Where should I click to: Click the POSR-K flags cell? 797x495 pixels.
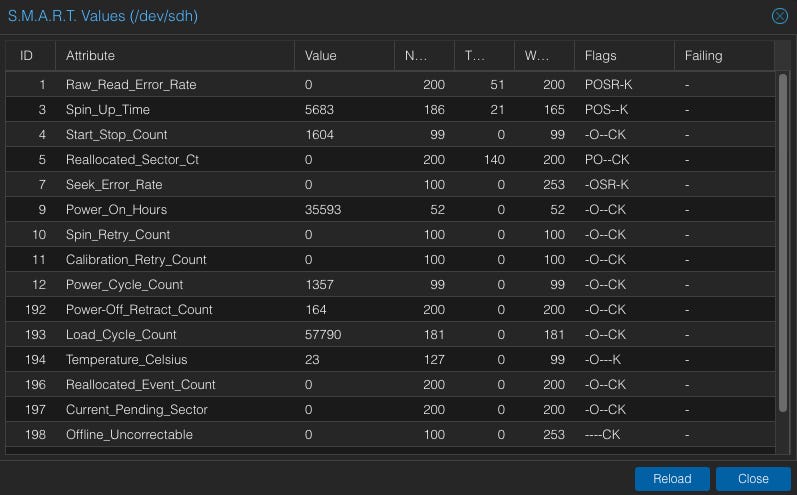point(608,84)
